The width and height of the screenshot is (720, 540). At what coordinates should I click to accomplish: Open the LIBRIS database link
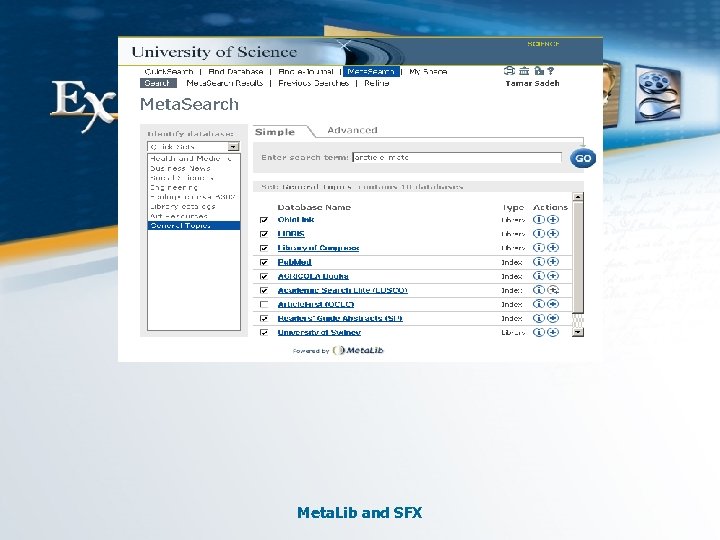291,234
